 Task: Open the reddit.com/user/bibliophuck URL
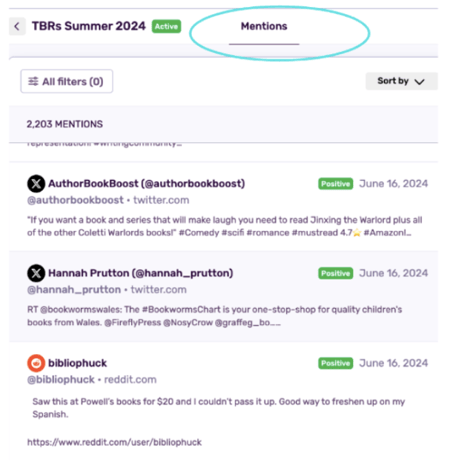(114, 442)
